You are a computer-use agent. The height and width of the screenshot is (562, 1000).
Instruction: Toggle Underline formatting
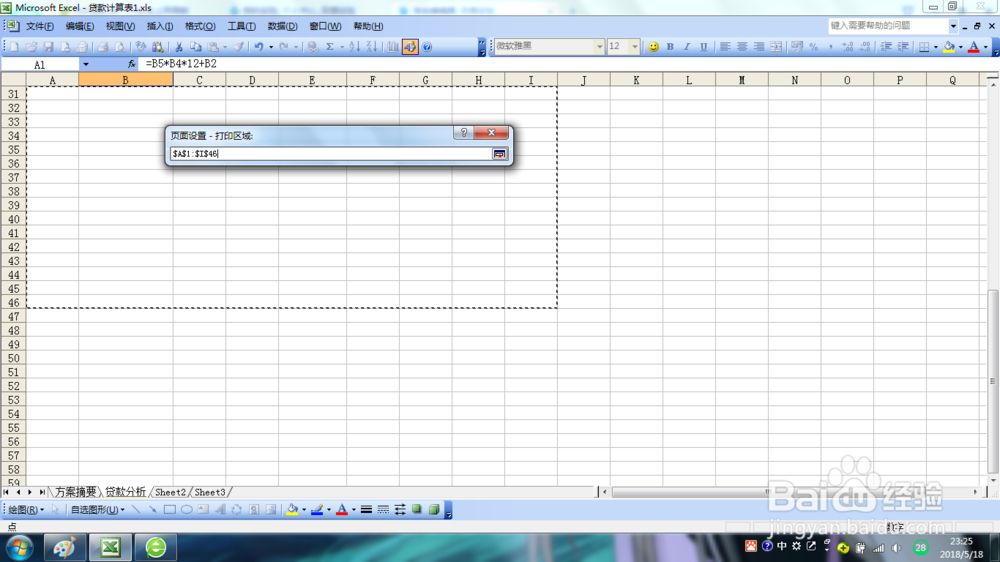click(x=703, y=47)
